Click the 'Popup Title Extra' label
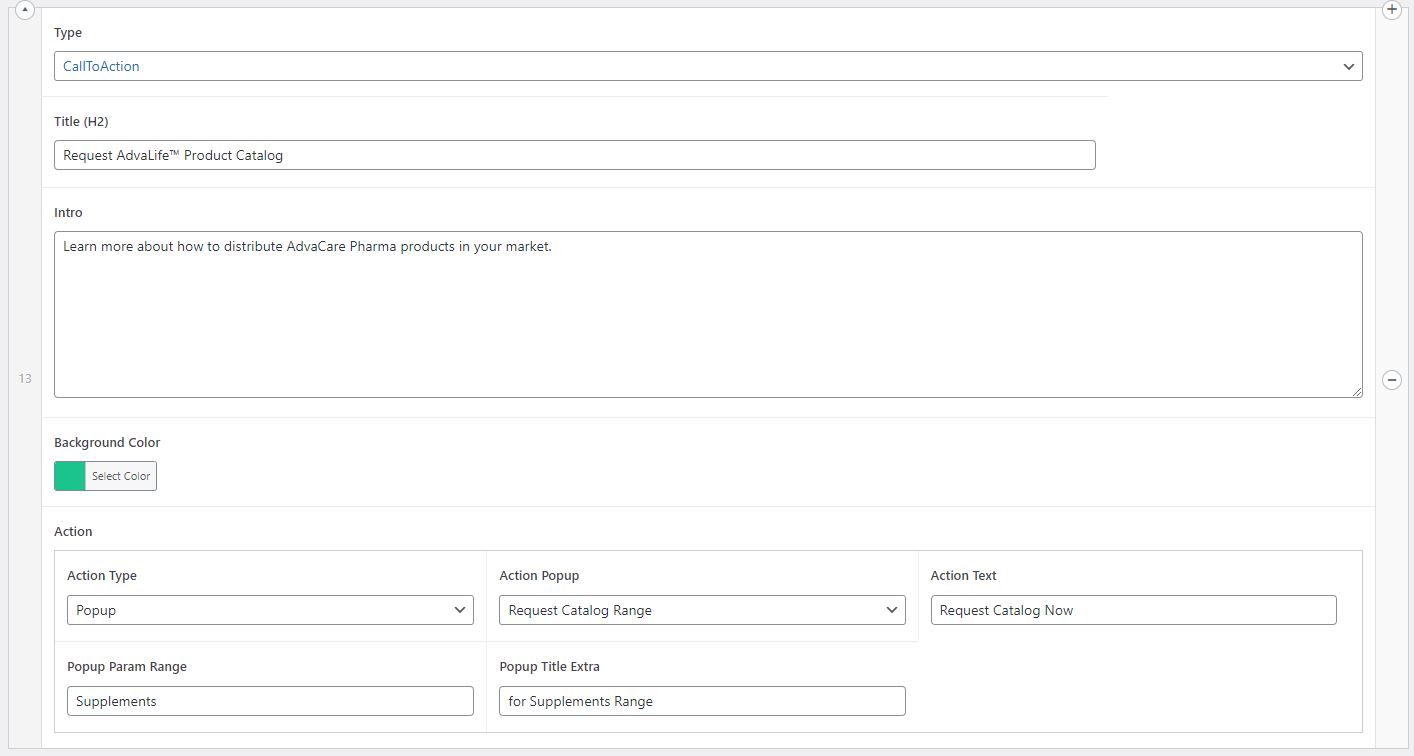Image resolution: width=1414 pixels, height=756 pixels. point(549,666)
